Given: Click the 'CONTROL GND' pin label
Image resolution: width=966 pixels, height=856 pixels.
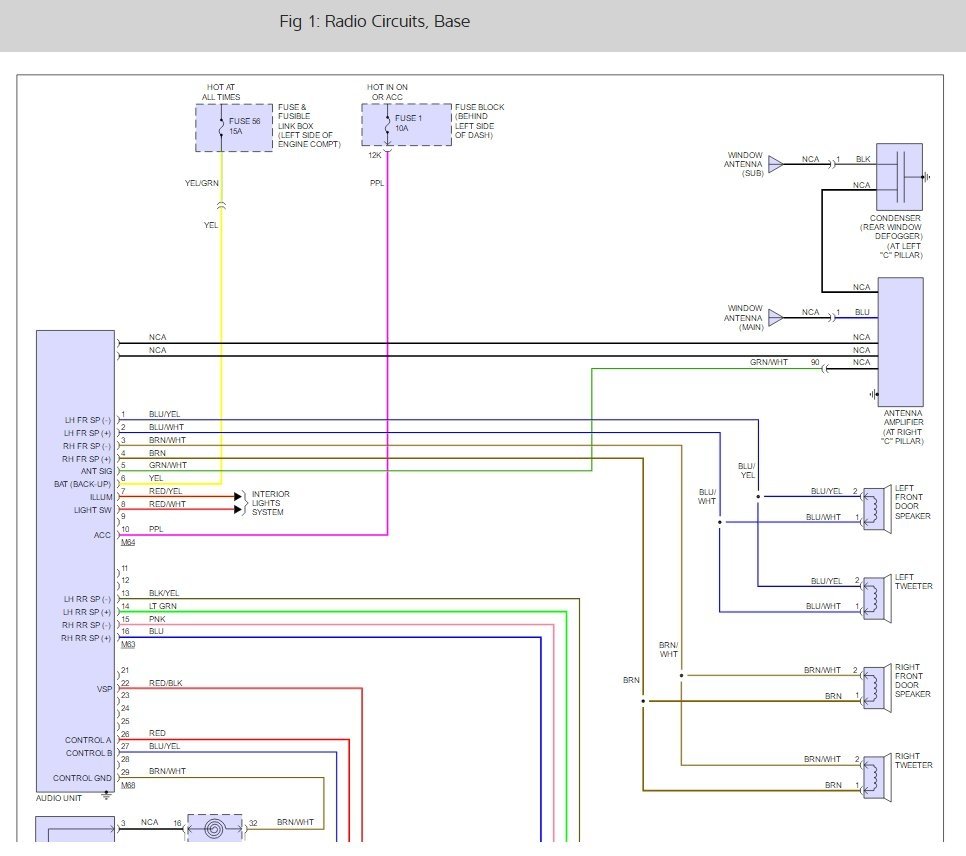Looking at the screenshot, I should (x=82, y=778).
